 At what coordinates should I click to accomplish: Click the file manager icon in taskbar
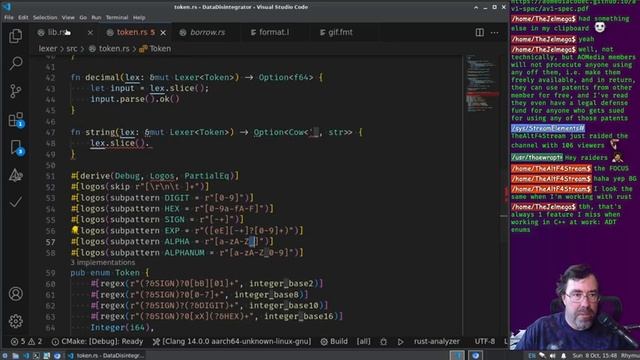(16, 356)
